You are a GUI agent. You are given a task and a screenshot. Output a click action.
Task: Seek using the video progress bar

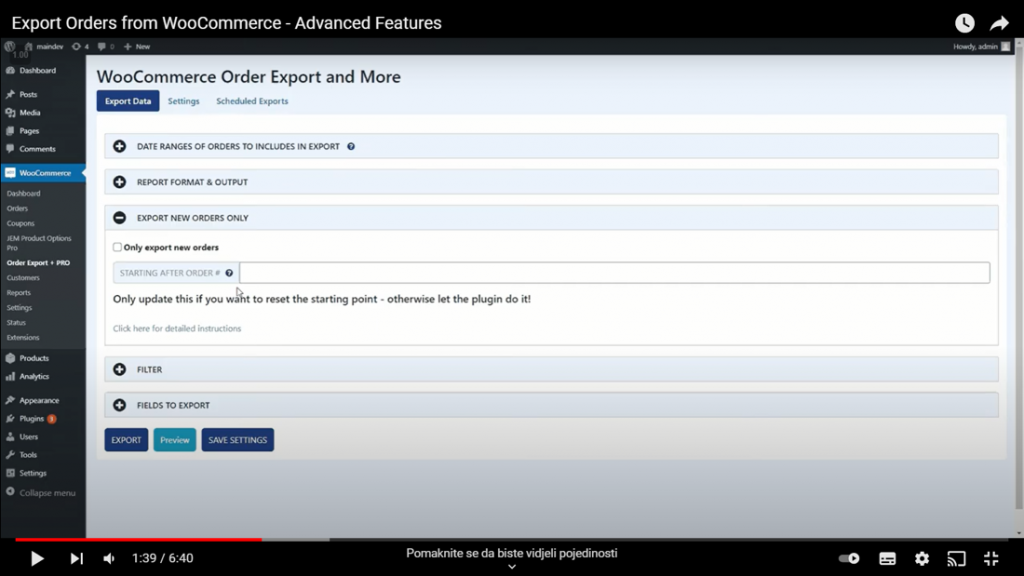click(x=512, y=539)
